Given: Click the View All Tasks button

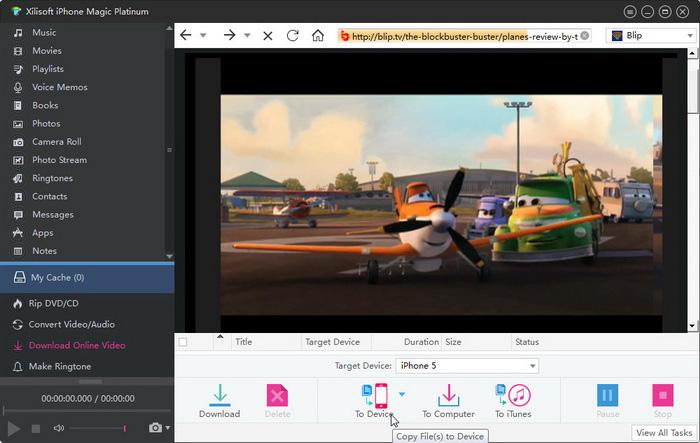Looking at the screenshot, I should (x=665, y=432).
